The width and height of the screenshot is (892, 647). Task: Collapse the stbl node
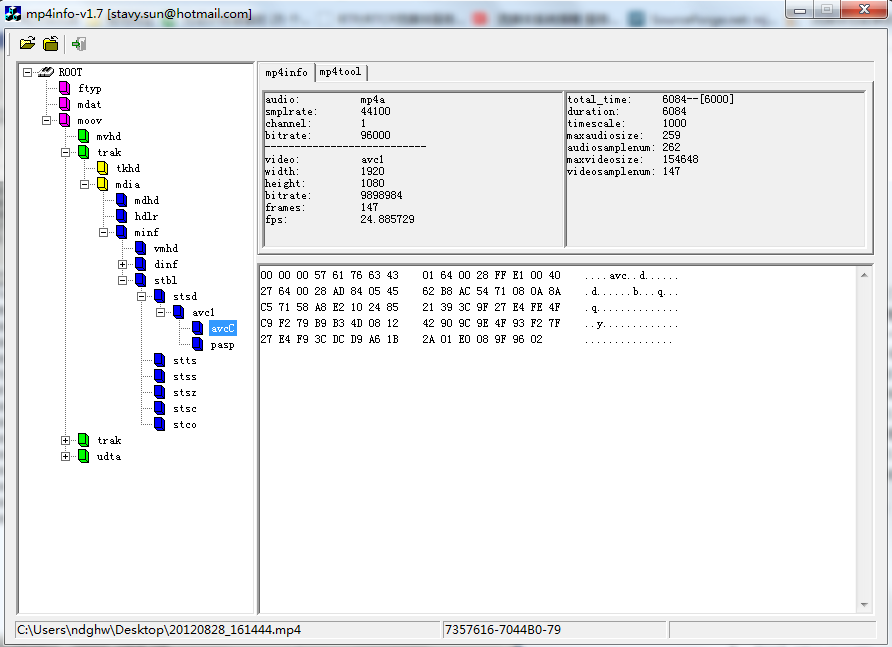122,280
